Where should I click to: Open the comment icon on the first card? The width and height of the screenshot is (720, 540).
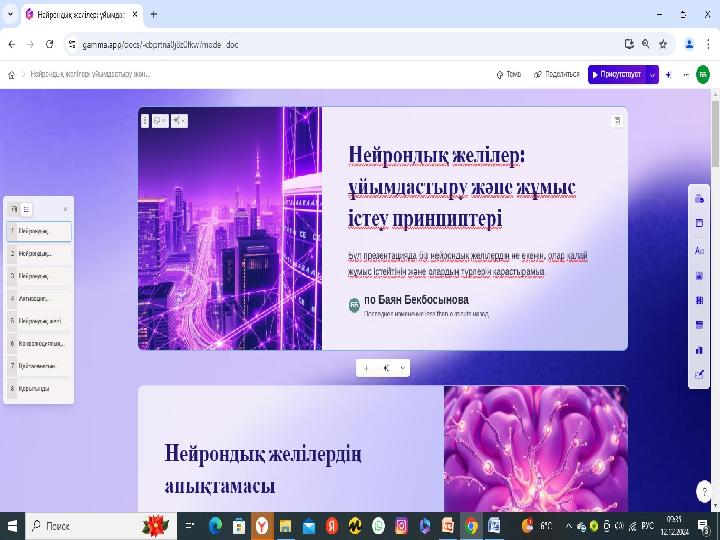point(617,121)
